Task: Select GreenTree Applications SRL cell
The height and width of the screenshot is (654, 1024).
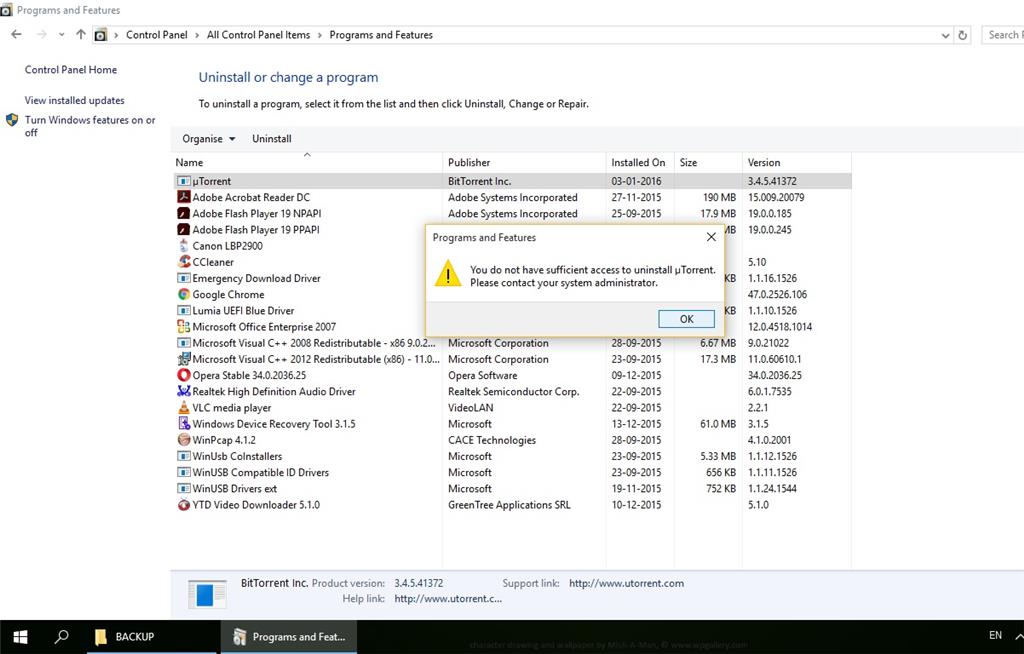Action: [x=509, y=505]
